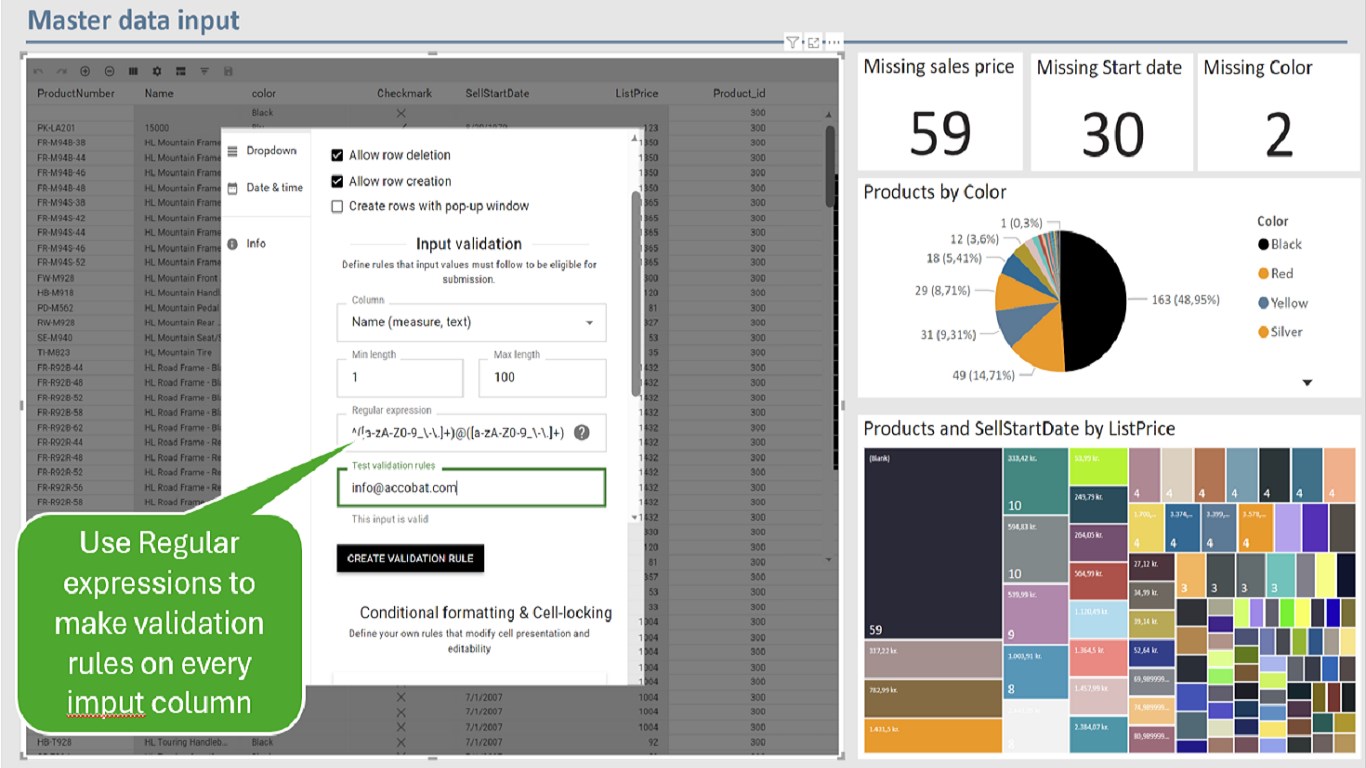
Task: Click the Black legend marker
Action: click(1263, 245)
